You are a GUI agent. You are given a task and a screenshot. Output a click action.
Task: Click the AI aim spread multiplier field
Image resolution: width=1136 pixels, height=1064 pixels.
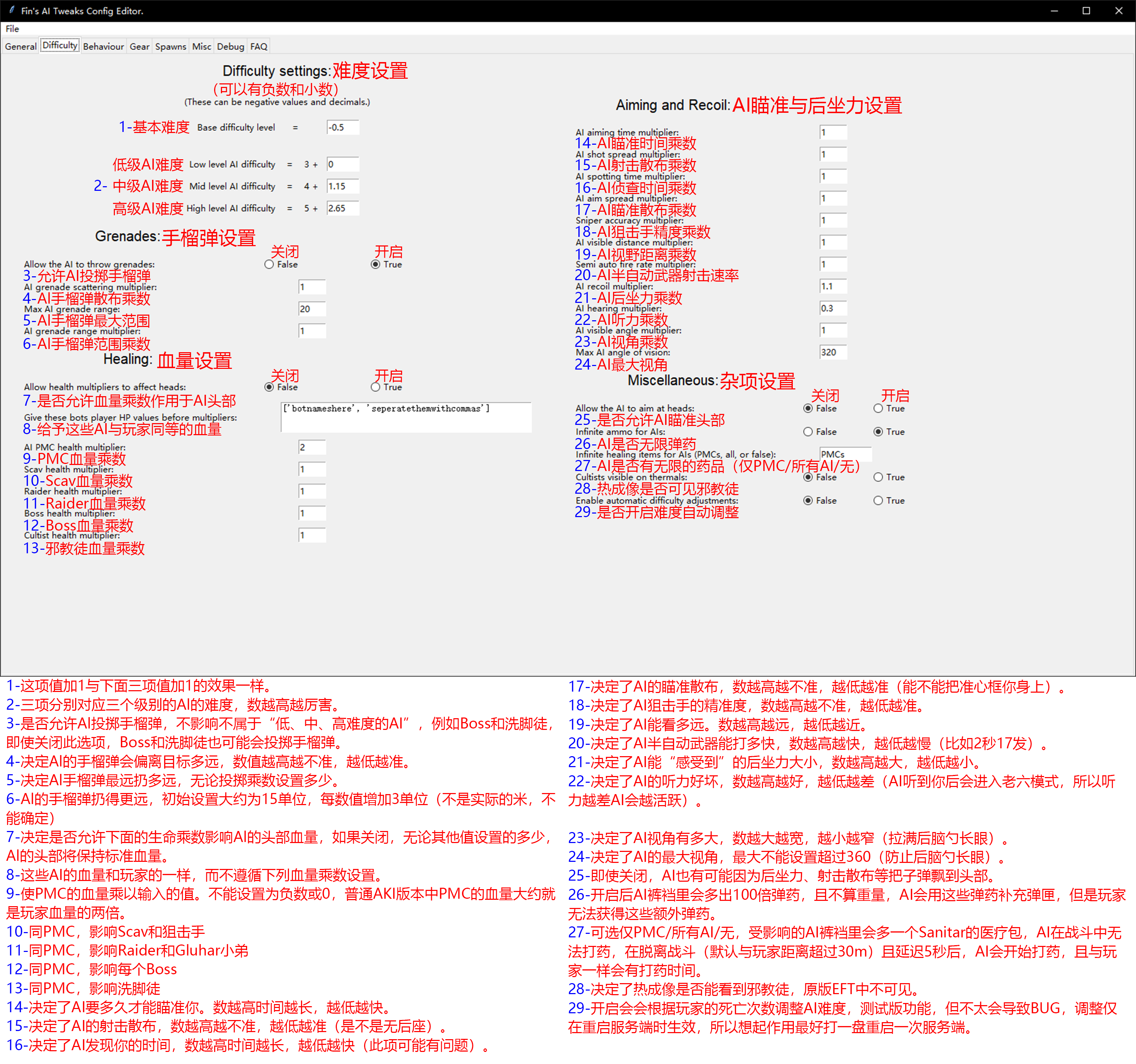click(833, 198)
